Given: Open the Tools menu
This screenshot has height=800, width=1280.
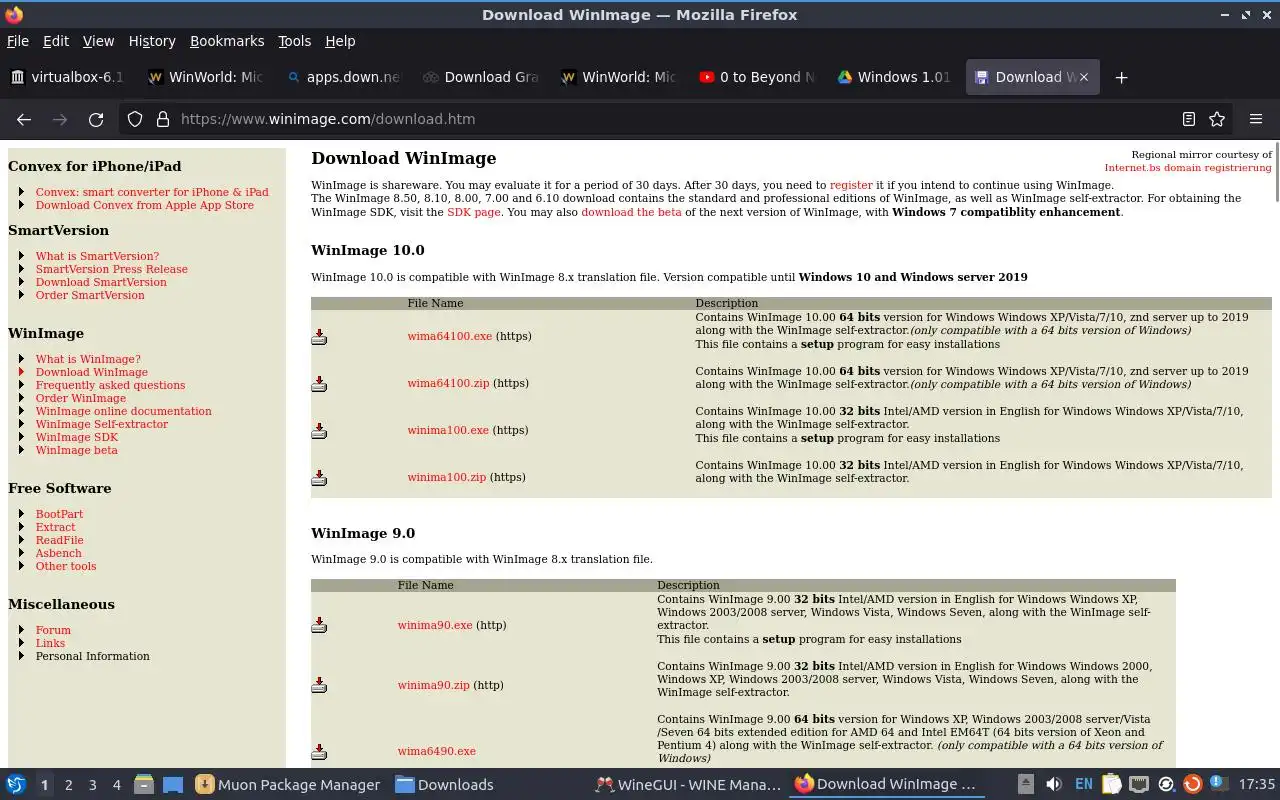Looking at the screenshot, I should click(x=294, y=41).
